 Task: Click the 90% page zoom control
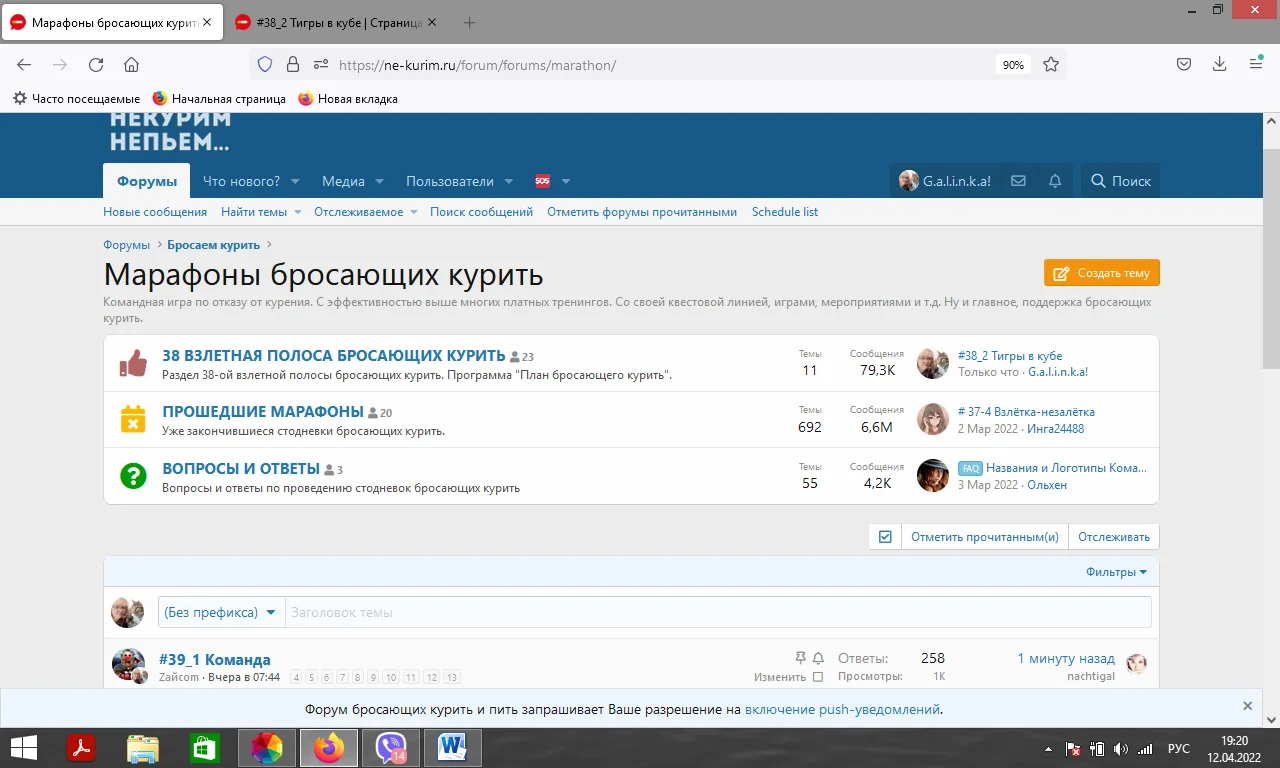click(1013, 64)
